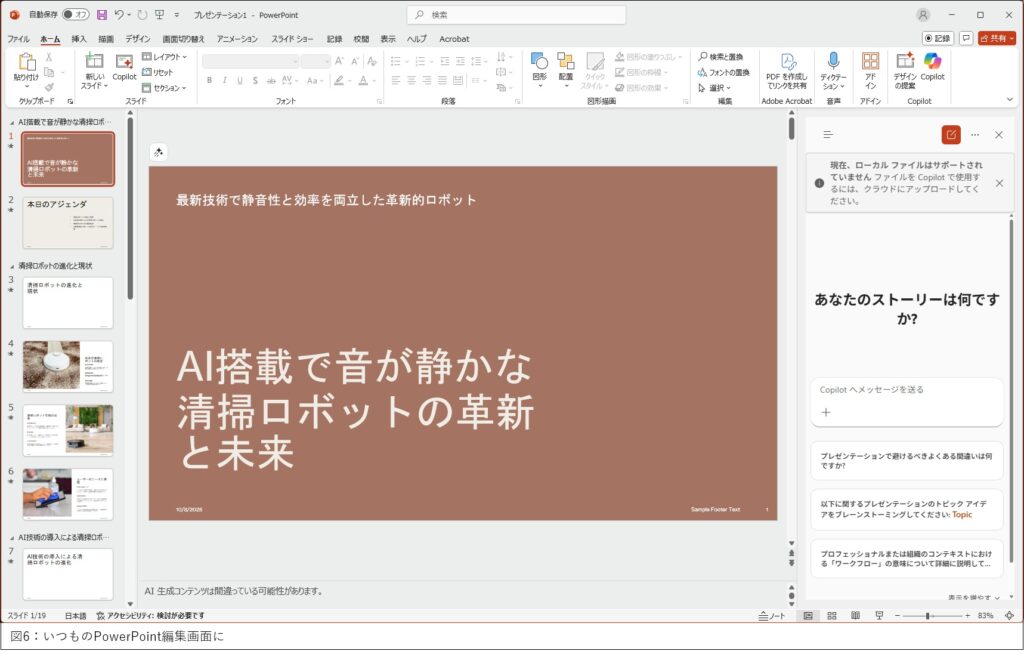Expand the レイアウト layout dropdown
The image size is (1024, 651).
pos(164,57)
